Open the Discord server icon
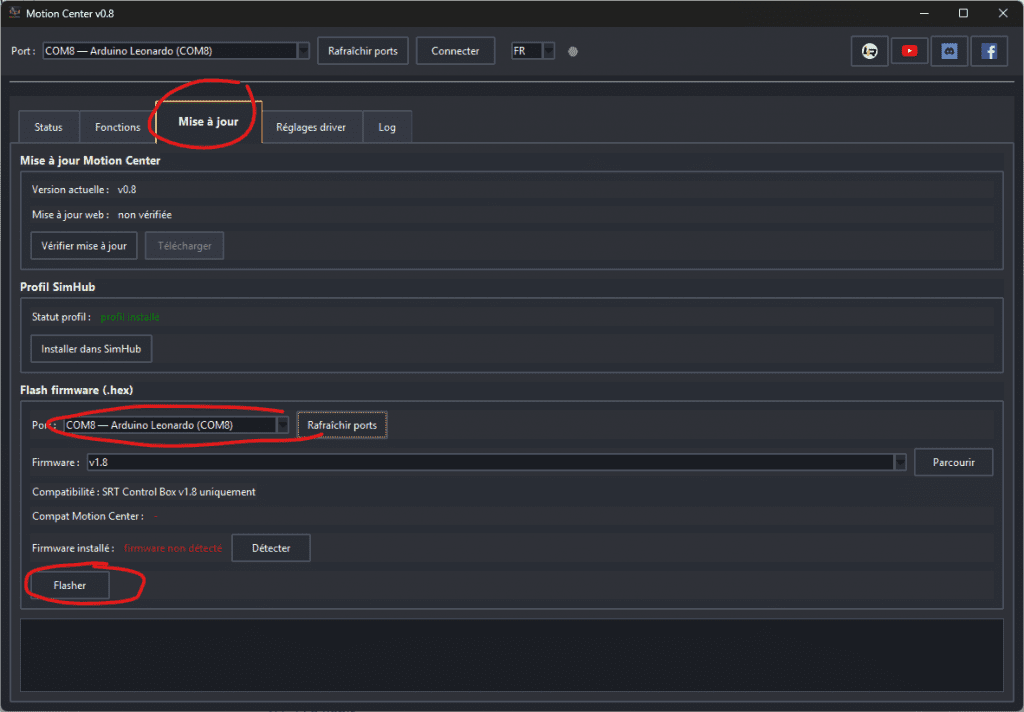The height and width of the screenshot is (712, 1024). click(949, 51)
